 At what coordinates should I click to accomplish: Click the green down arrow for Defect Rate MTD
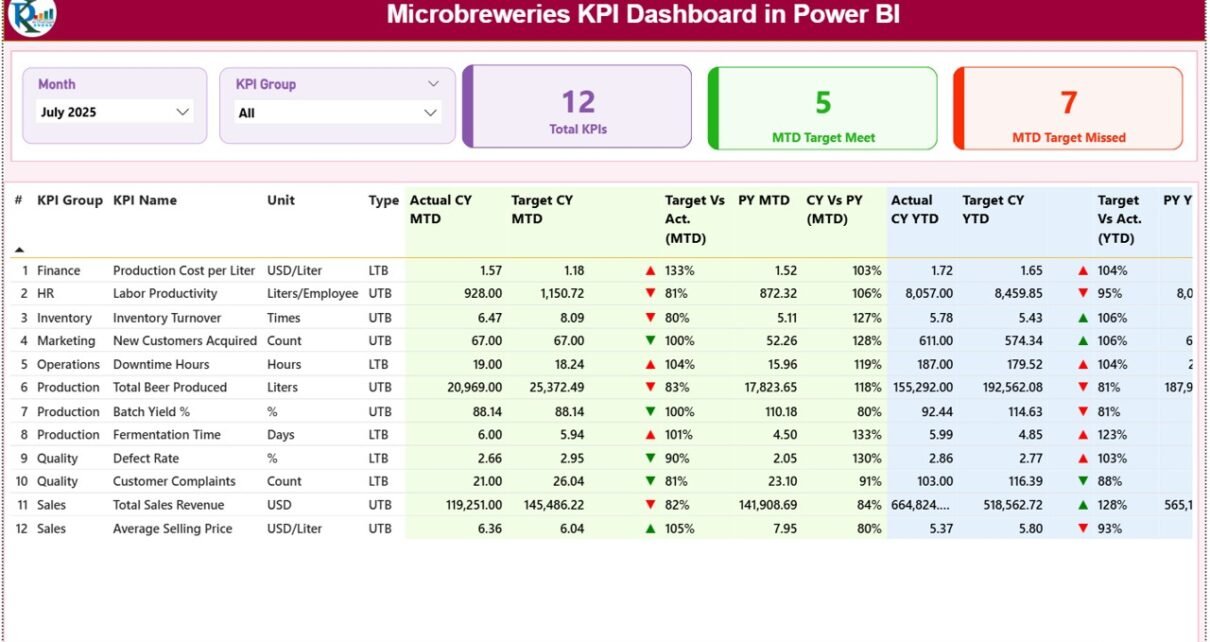(651, 458)
